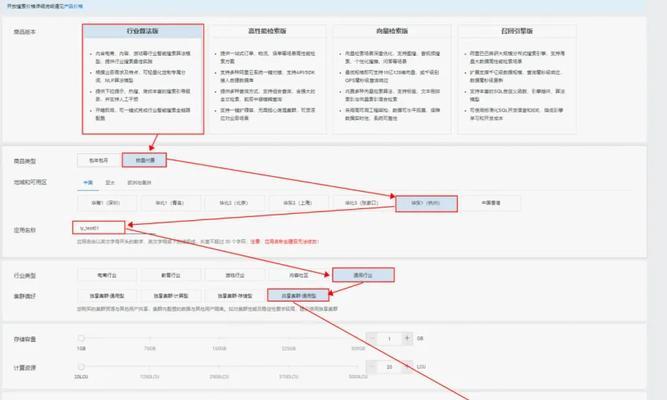Decrease compute resources LCU with minus button
Viewport: 667px width, 400px height.
click(x=371, y=367)
